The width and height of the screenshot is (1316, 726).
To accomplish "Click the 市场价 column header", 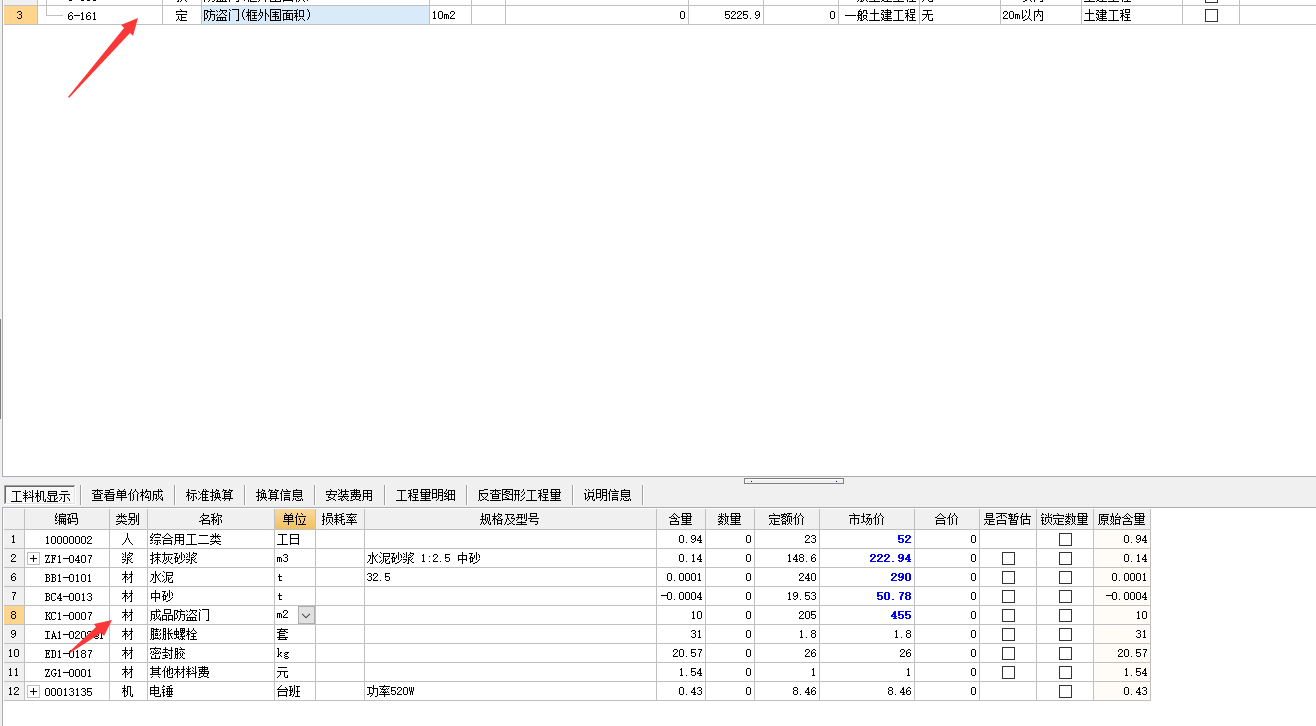I will (867, 520).
